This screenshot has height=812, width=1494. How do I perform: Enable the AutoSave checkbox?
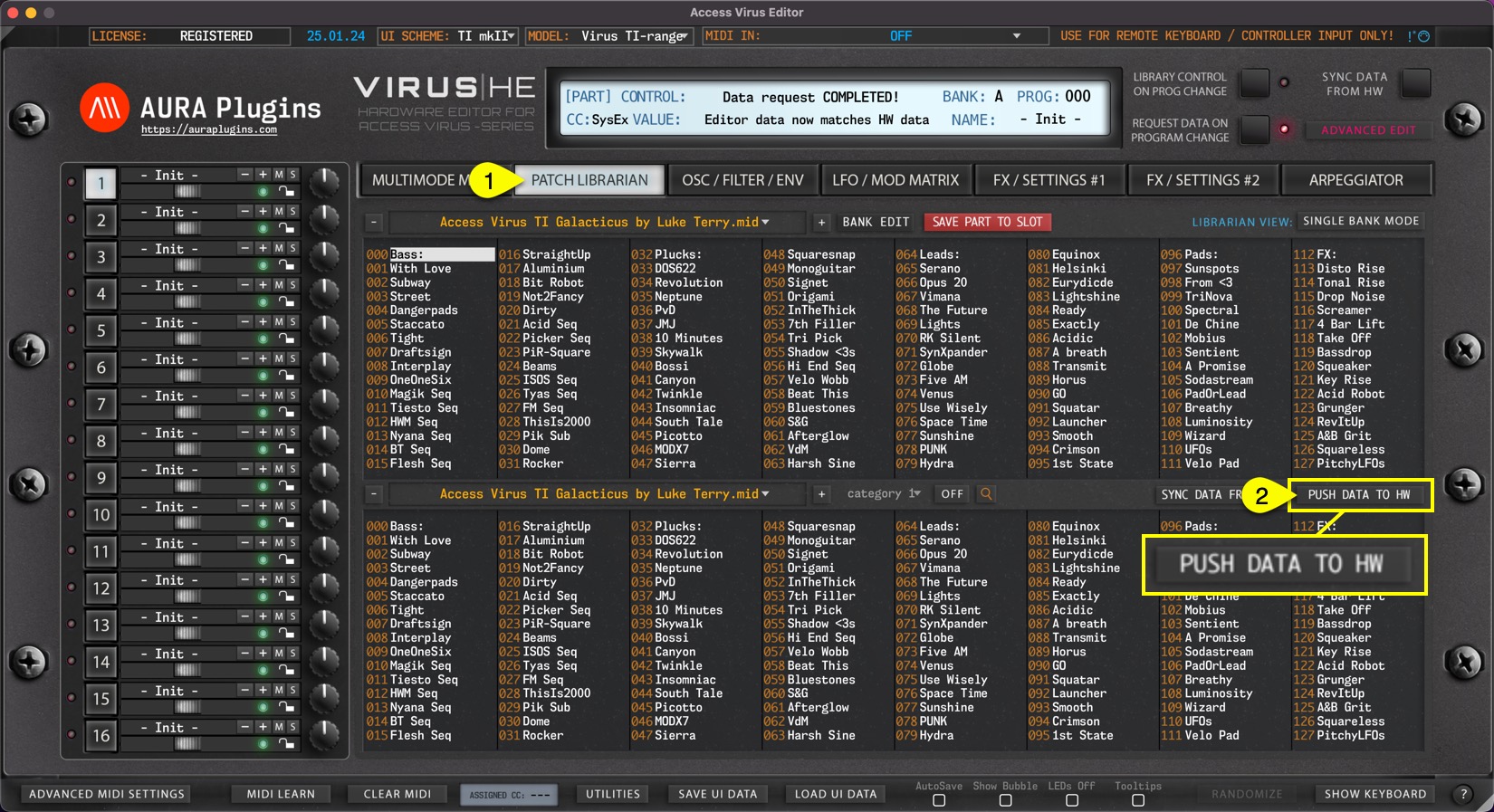pyautogui.click(x=939, y=800)
